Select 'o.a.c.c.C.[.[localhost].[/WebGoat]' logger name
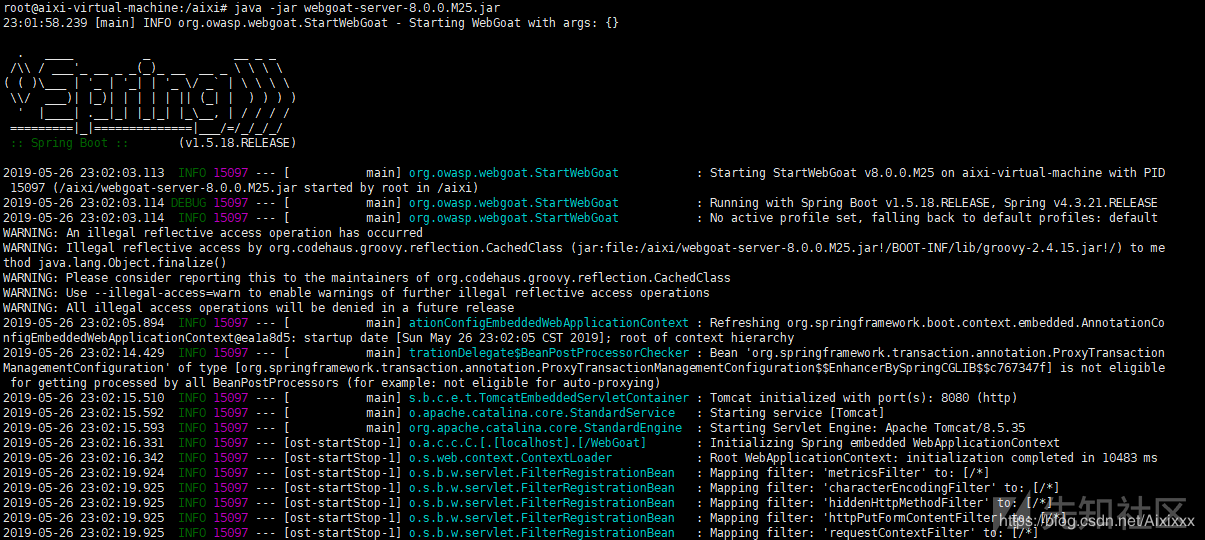This screenshot has width=1205, height=540. pos(528,443)
